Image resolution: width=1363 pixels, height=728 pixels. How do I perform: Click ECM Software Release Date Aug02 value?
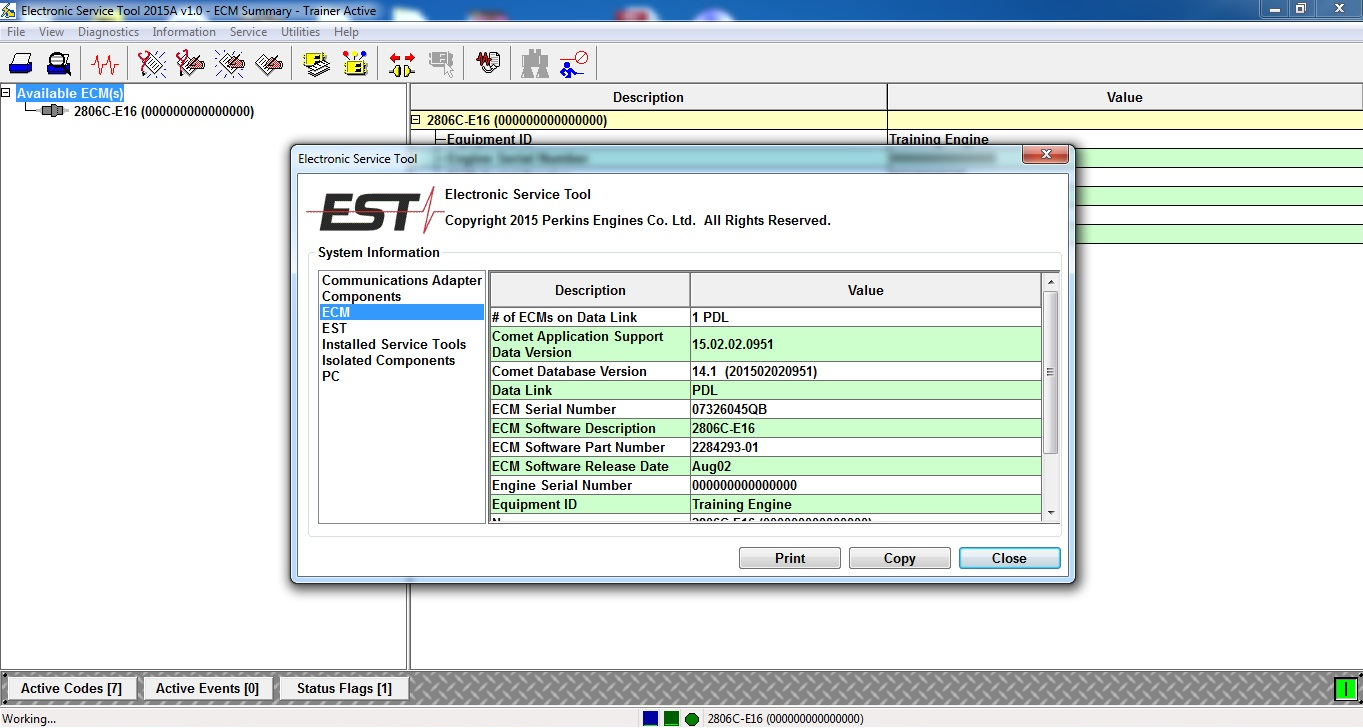coord(866,466)
